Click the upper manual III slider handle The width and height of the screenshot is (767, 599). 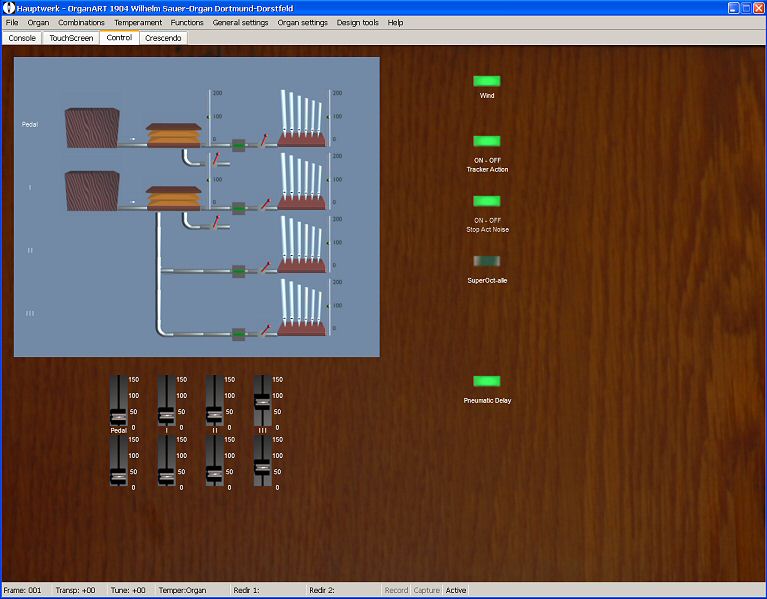click(262, 402)
